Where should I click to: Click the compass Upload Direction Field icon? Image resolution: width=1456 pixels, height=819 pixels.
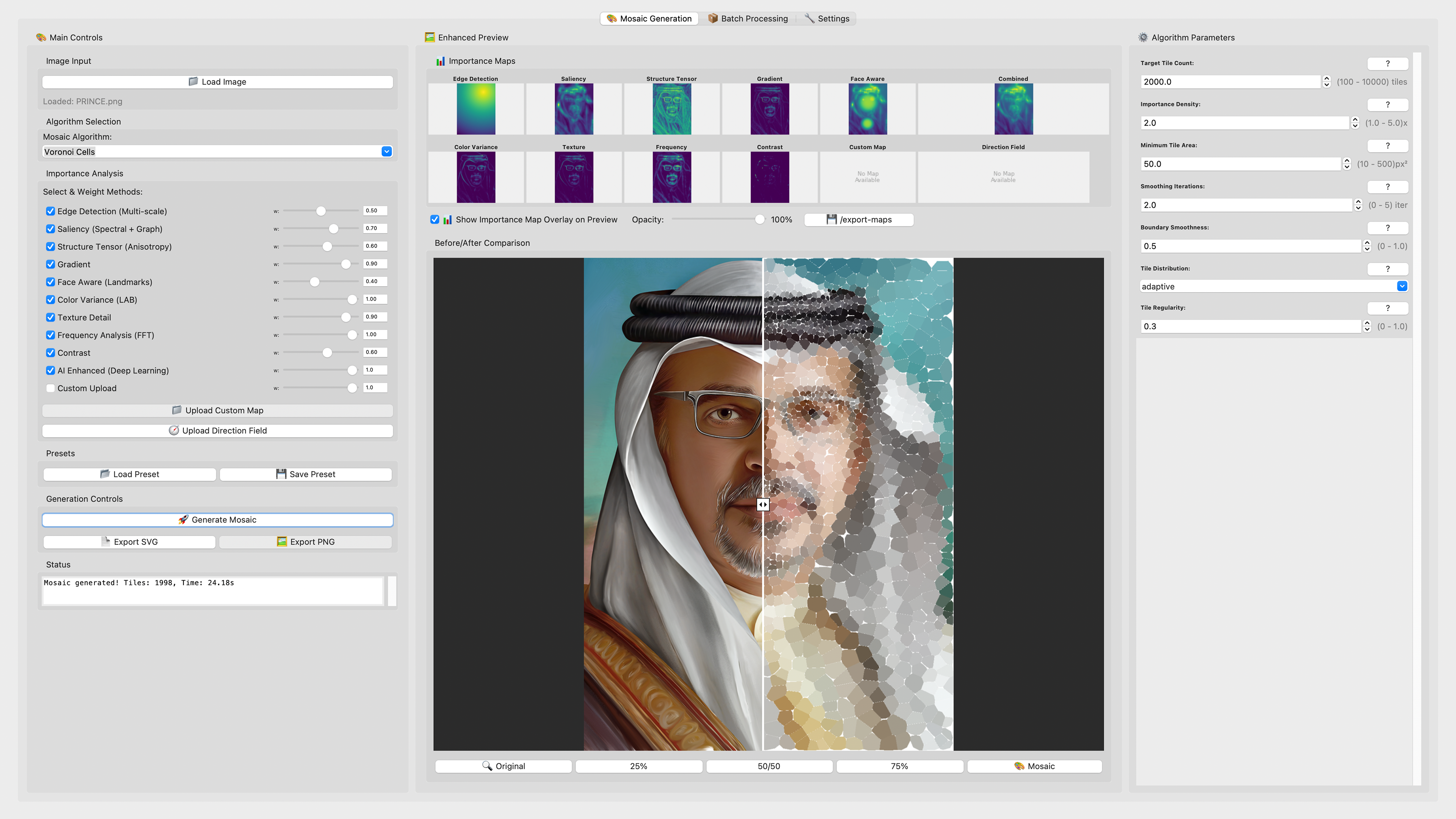174,430
